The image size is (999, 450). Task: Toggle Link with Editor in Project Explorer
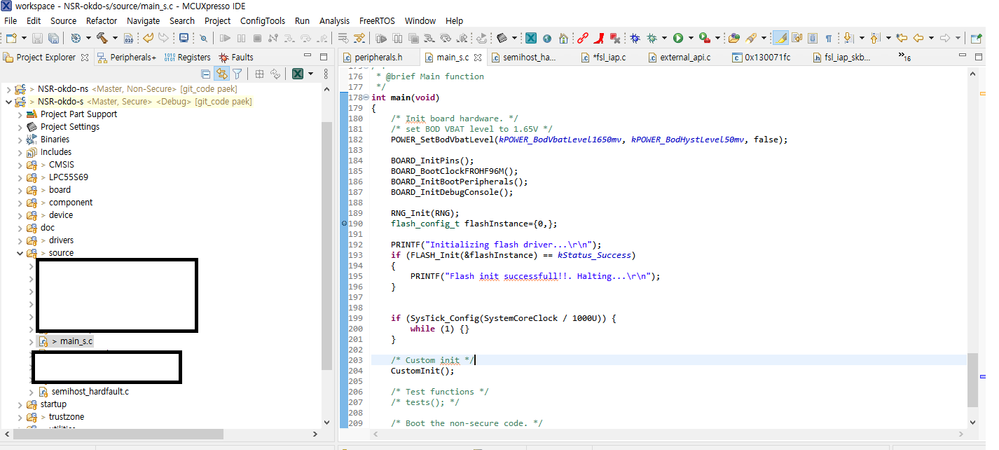pos(222,74)
